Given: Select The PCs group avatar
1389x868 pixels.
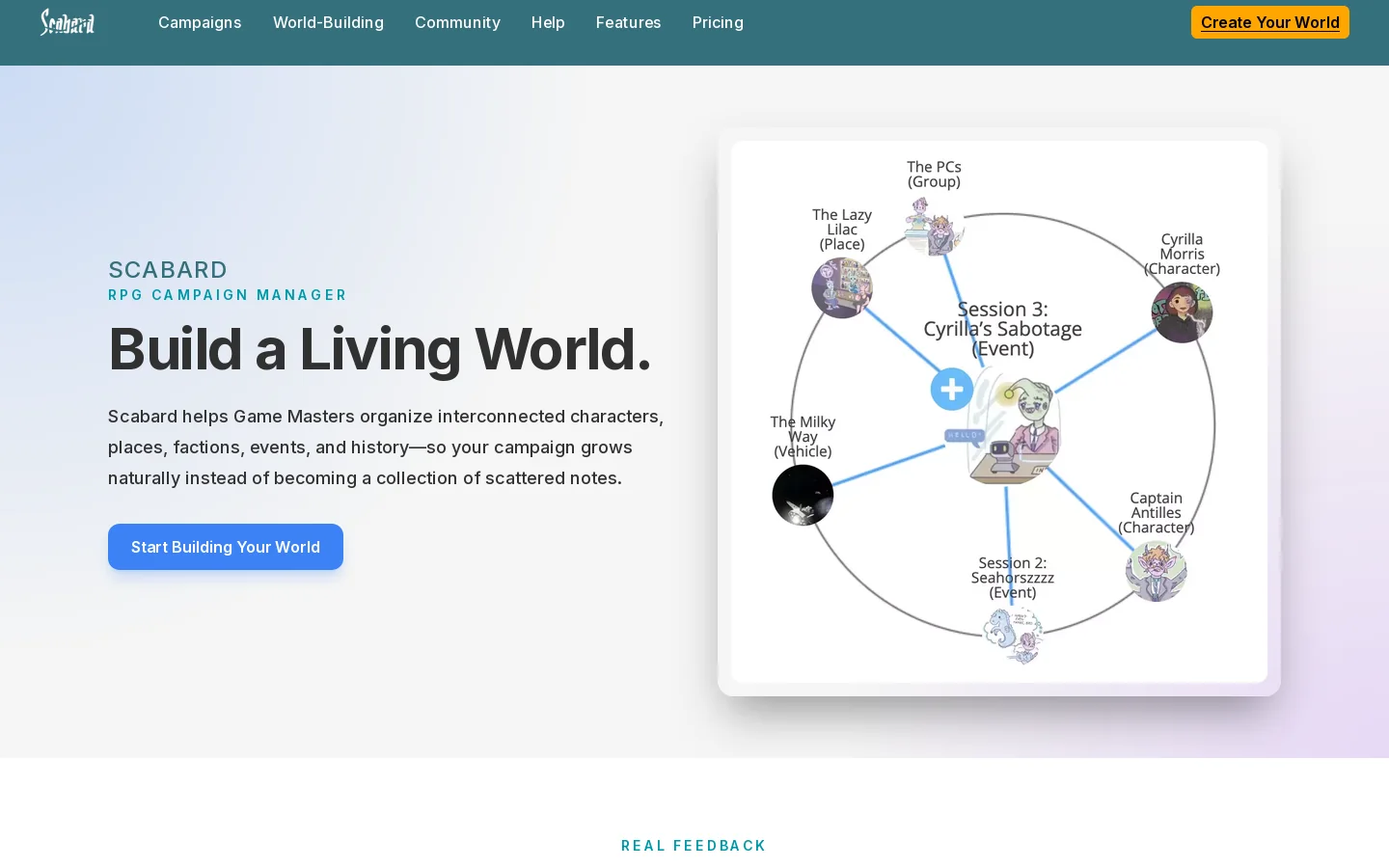Looking at the screenshot, I should [934, 227].
